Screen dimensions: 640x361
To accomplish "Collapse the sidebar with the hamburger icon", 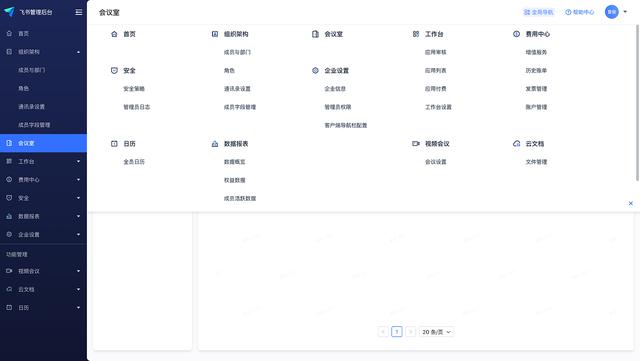I will (x=79, y=12).
